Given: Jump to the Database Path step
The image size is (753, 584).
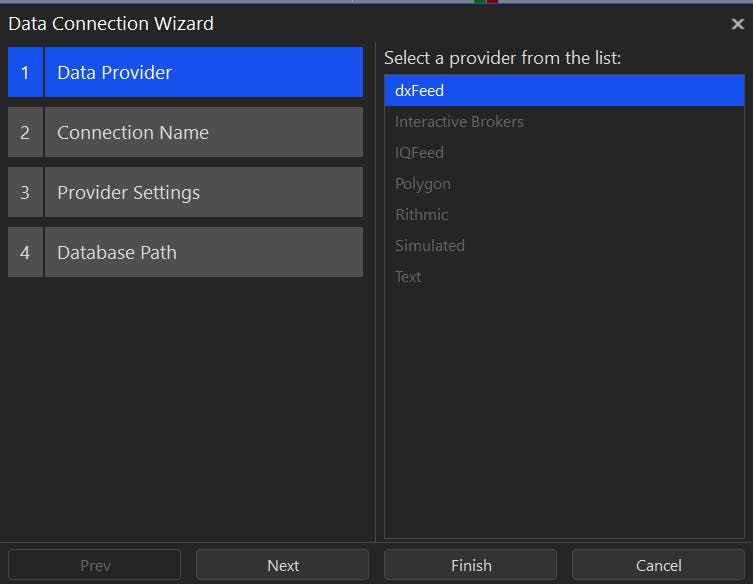Looking at the screenshot, I should tap(203, 252).
